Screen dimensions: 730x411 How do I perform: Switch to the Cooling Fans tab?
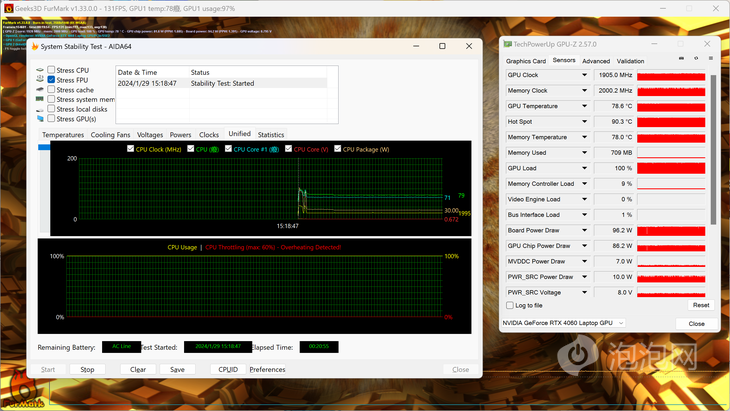[x=110, y=135]
